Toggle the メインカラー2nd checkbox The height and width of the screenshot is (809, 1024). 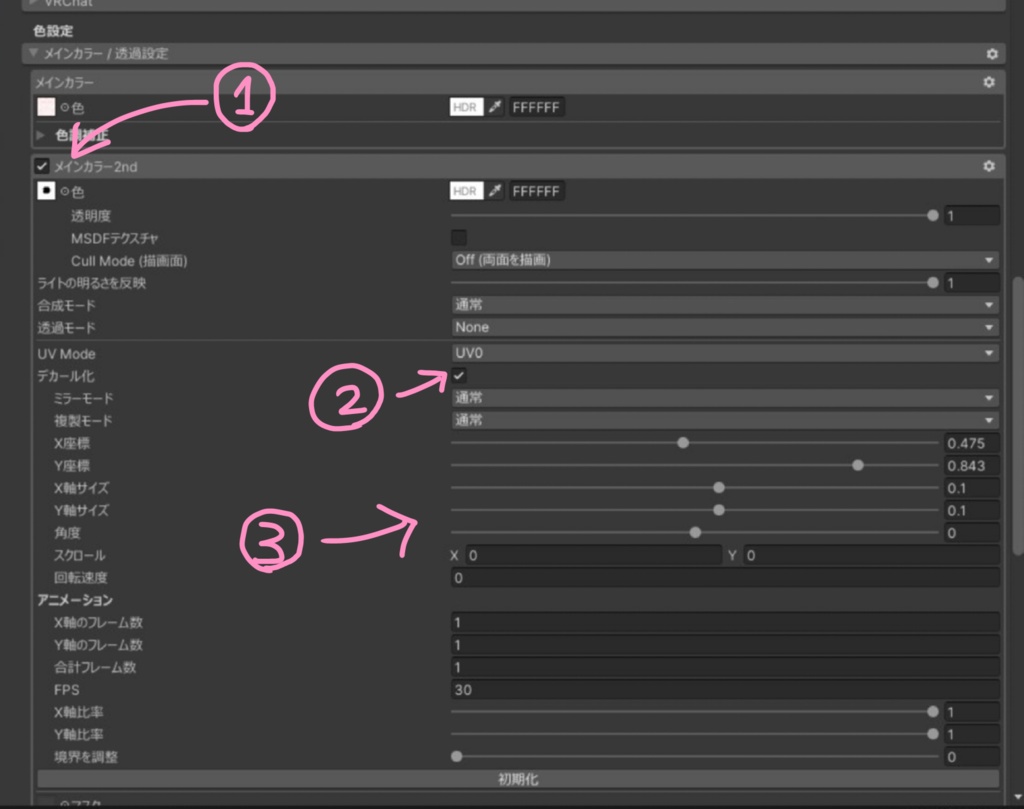[42, 166]
